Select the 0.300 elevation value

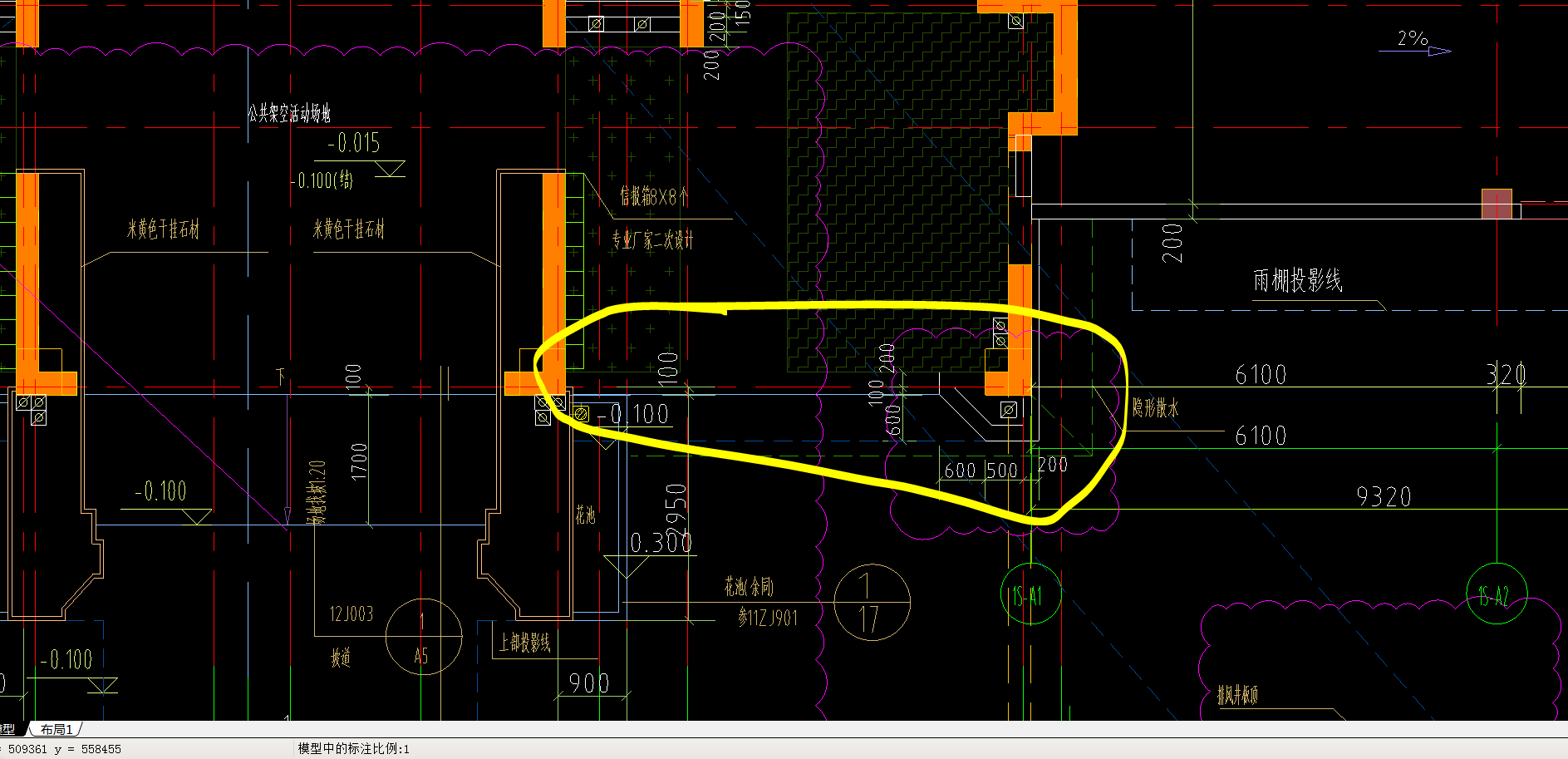661,543
